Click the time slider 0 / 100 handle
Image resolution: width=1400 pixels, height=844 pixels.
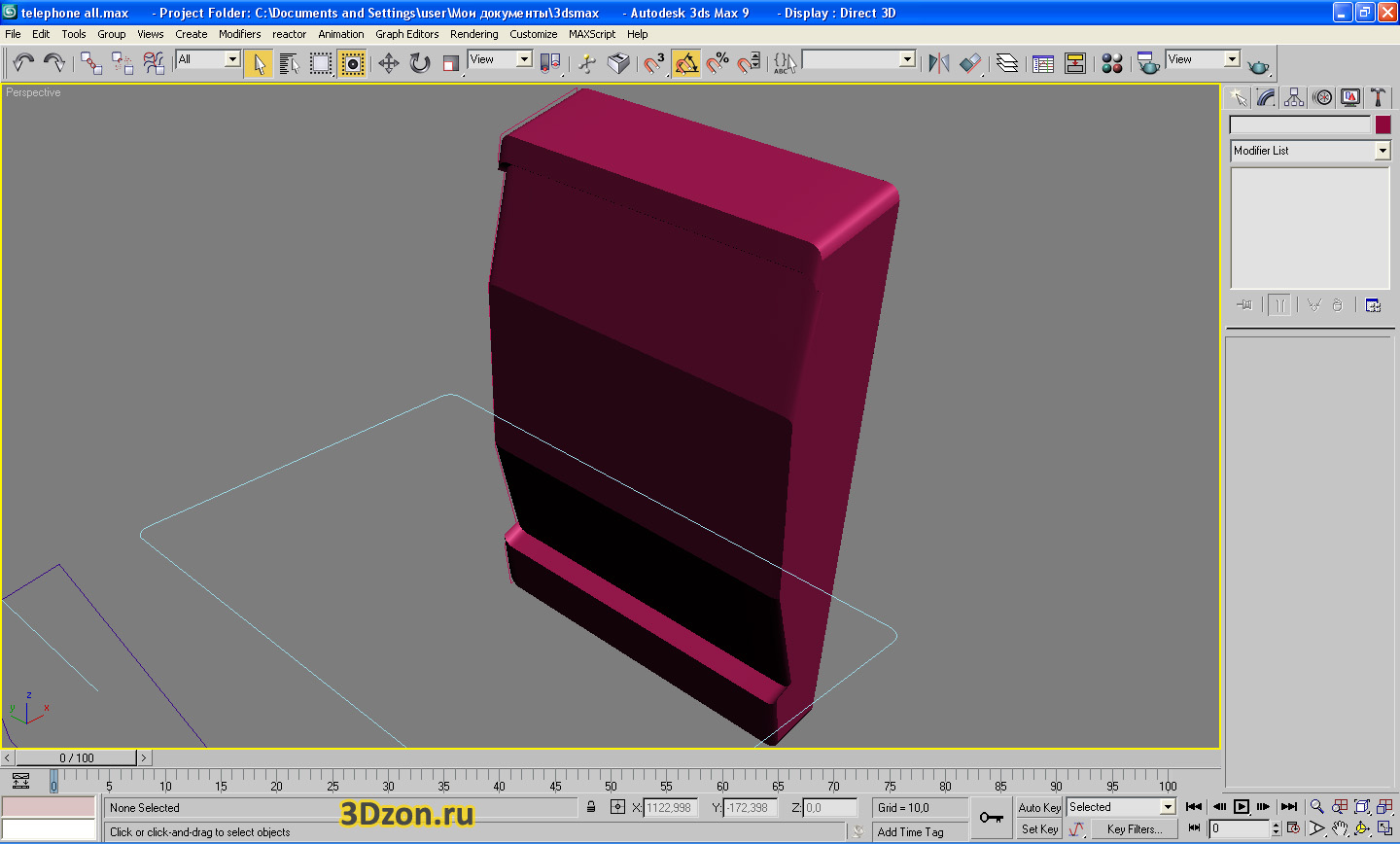tap(77, 757)
